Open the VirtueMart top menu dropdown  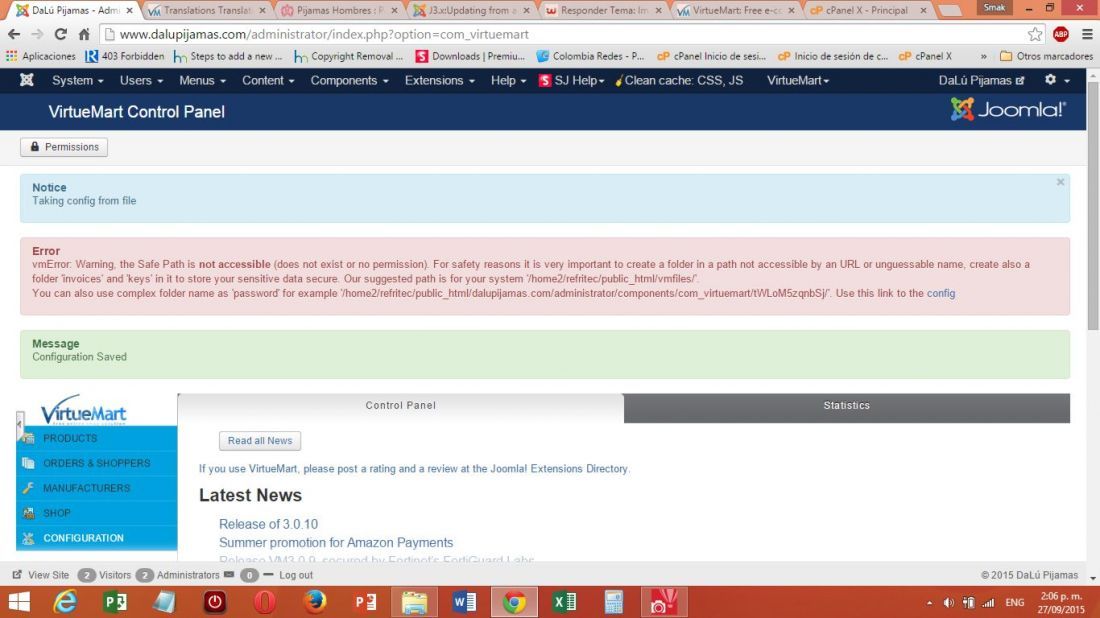point(798,80)
